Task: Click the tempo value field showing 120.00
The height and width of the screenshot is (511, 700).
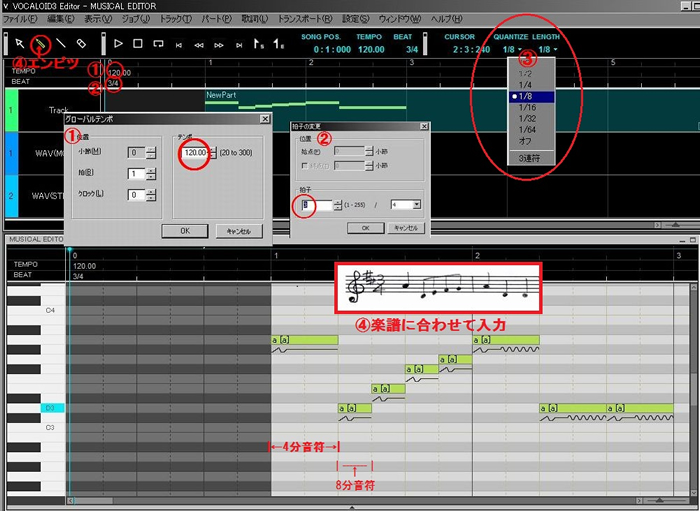Action: point(194,152)
